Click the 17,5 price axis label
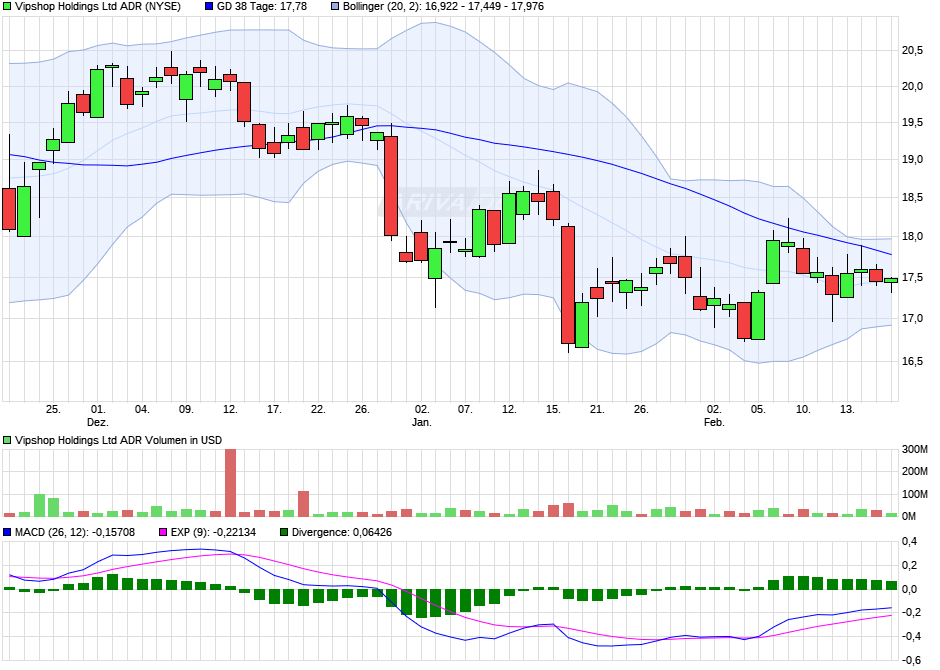940x670 pixels. (x=912, y=277)
